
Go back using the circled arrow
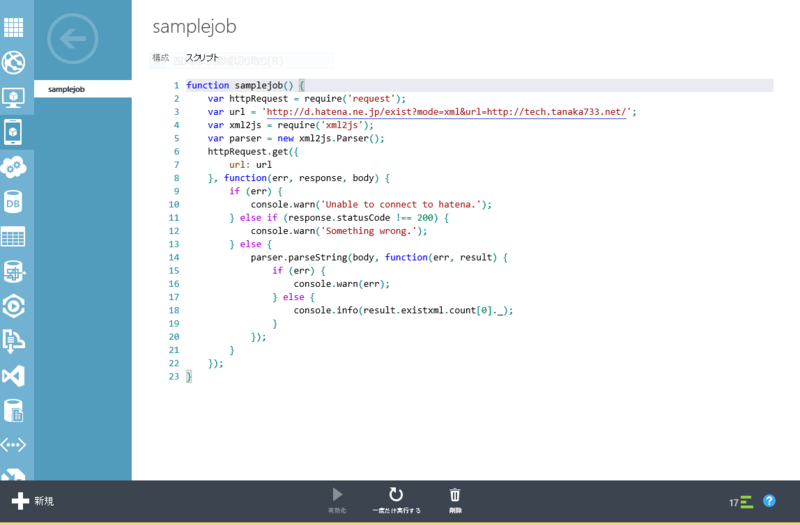tap(72, 39)
